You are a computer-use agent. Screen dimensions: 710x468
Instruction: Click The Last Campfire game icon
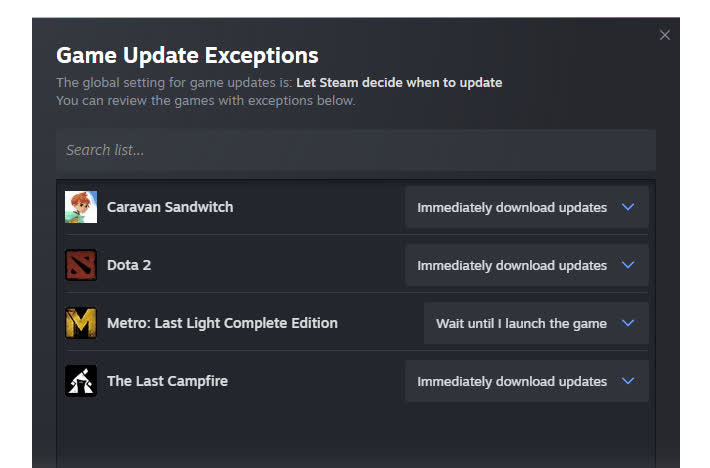[x=81, y=381]
